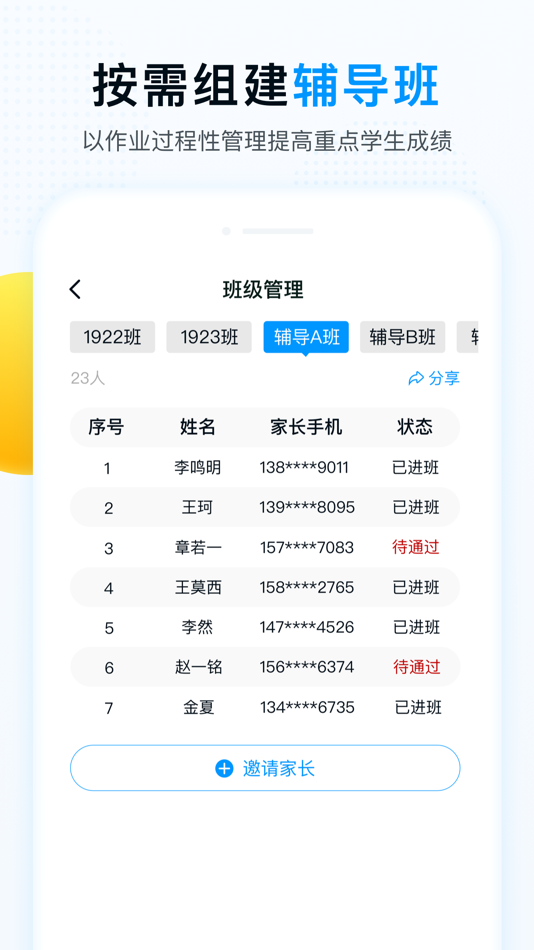Image resolution: width=534 pixels, height=950 pixels.
Task: Switch to the 1922班 tab
Action: pos(112,337)
